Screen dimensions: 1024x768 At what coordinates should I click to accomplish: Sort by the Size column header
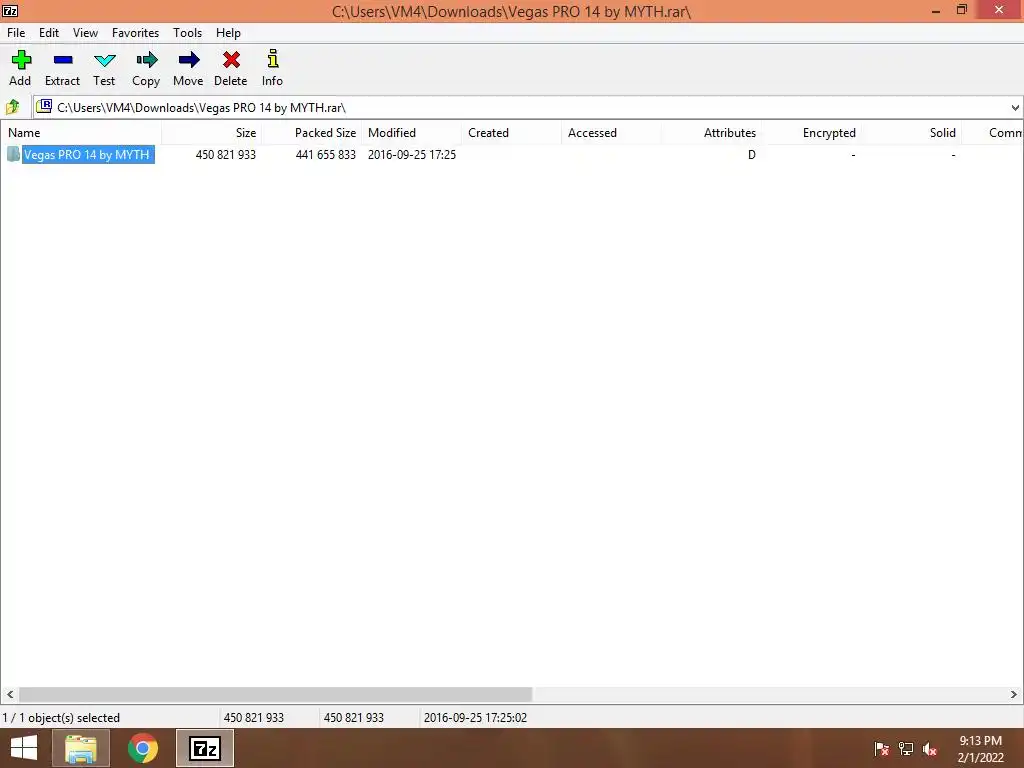click(x=212, y=133)
